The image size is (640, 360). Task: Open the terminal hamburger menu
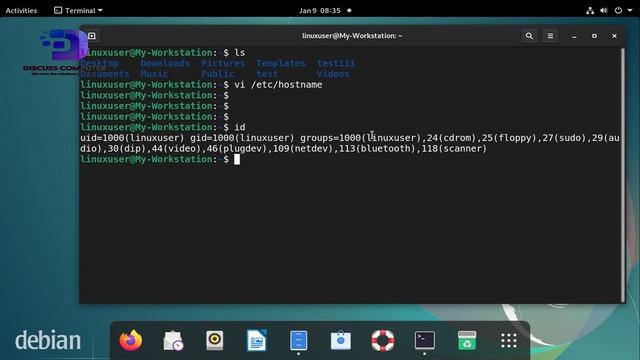point(550,36)
